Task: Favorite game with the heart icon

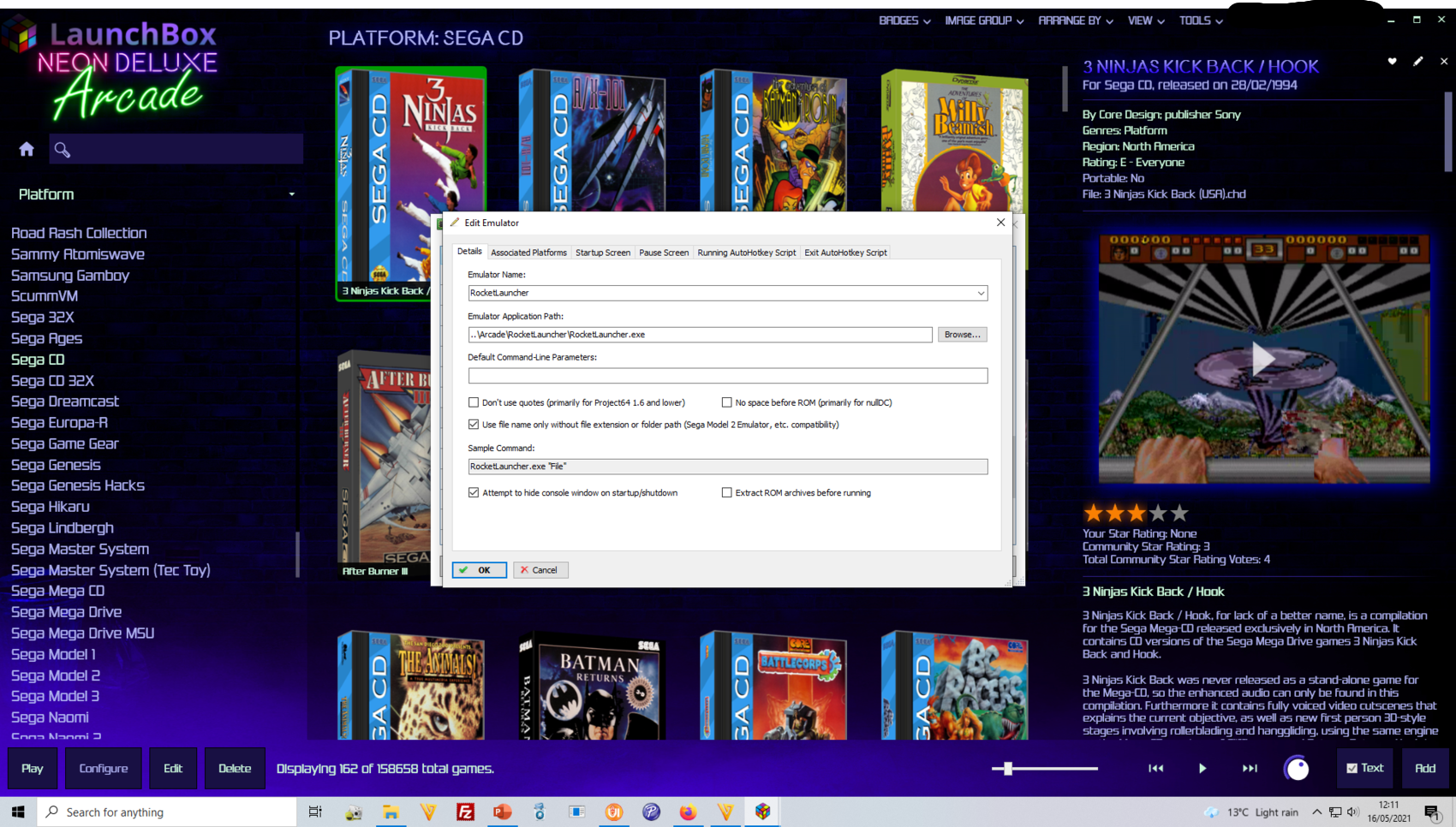Action: [1392, 62]
